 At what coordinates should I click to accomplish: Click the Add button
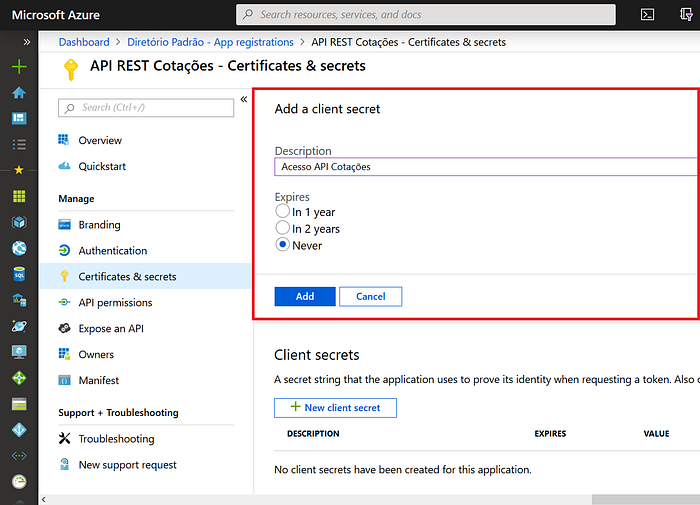[305, 296]
